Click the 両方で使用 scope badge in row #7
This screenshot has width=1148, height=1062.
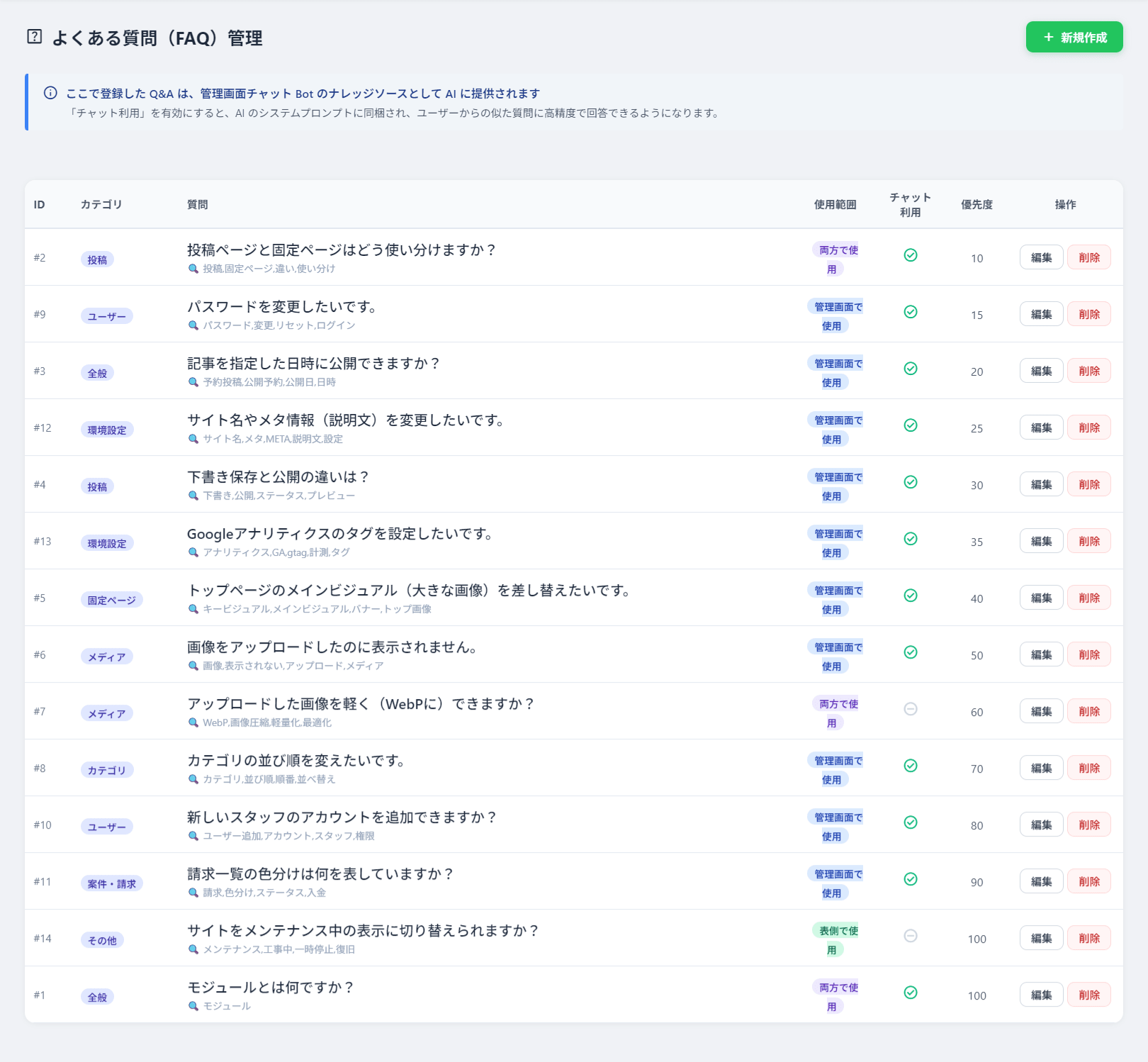835,713
